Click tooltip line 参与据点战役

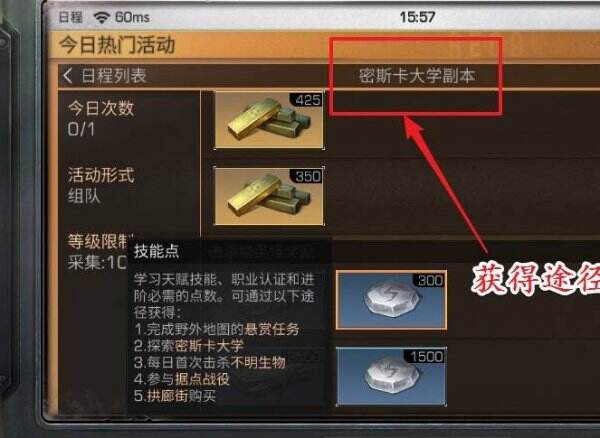click(182, 379)
